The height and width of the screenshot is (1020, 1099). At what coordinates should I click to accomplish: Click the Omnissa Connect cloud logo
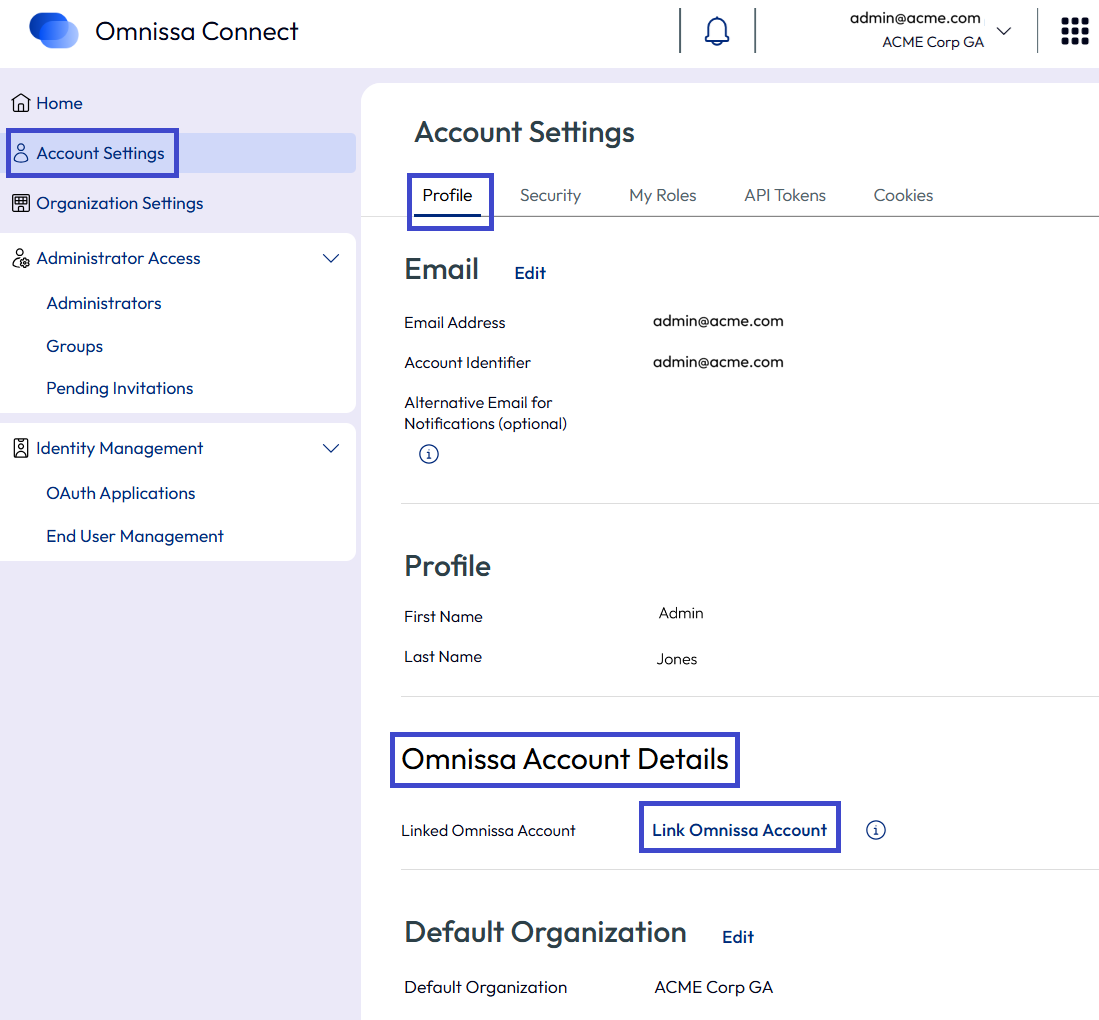point(53,31)
